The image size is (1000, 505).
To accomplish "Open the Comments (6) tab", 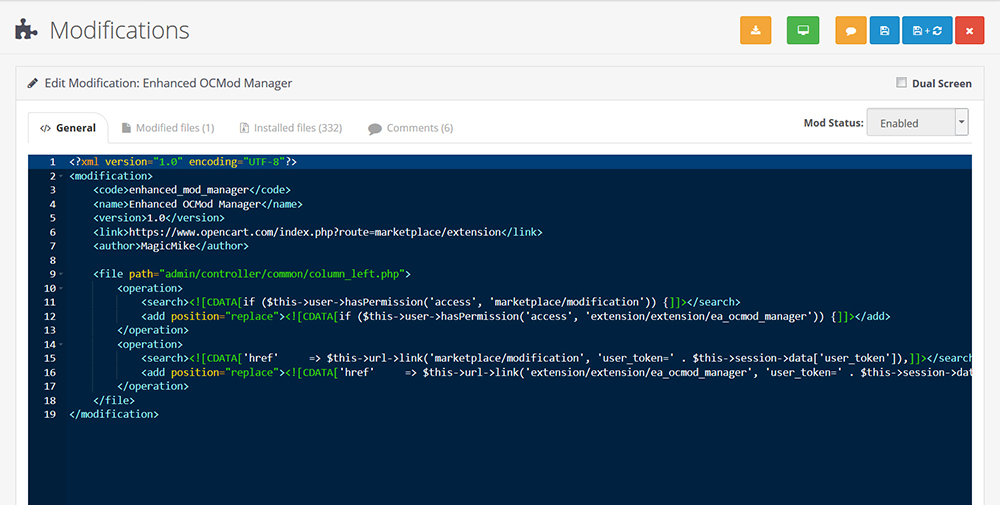I will coord(411,128).
